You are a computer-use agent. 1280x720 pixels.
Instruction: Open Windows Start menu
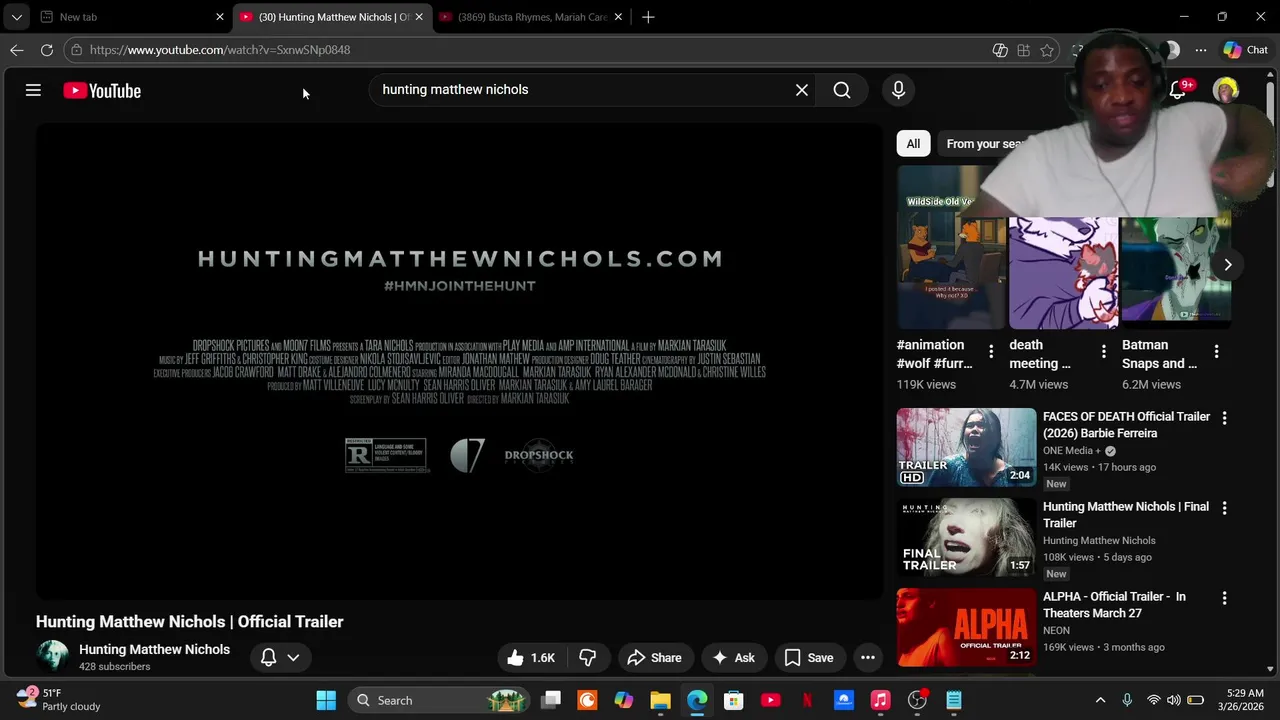click(326, 700)
